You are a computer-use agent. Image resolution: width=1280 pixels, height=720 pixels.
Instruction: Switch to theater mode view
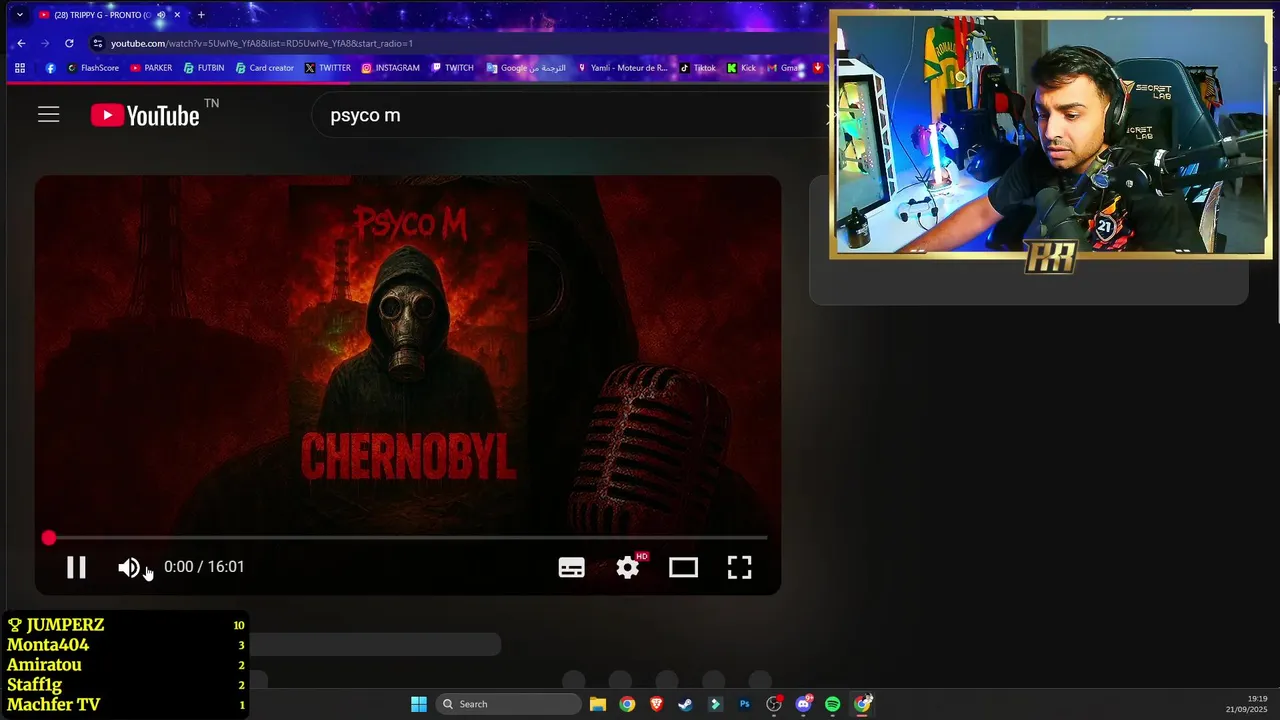click(683, 568)
